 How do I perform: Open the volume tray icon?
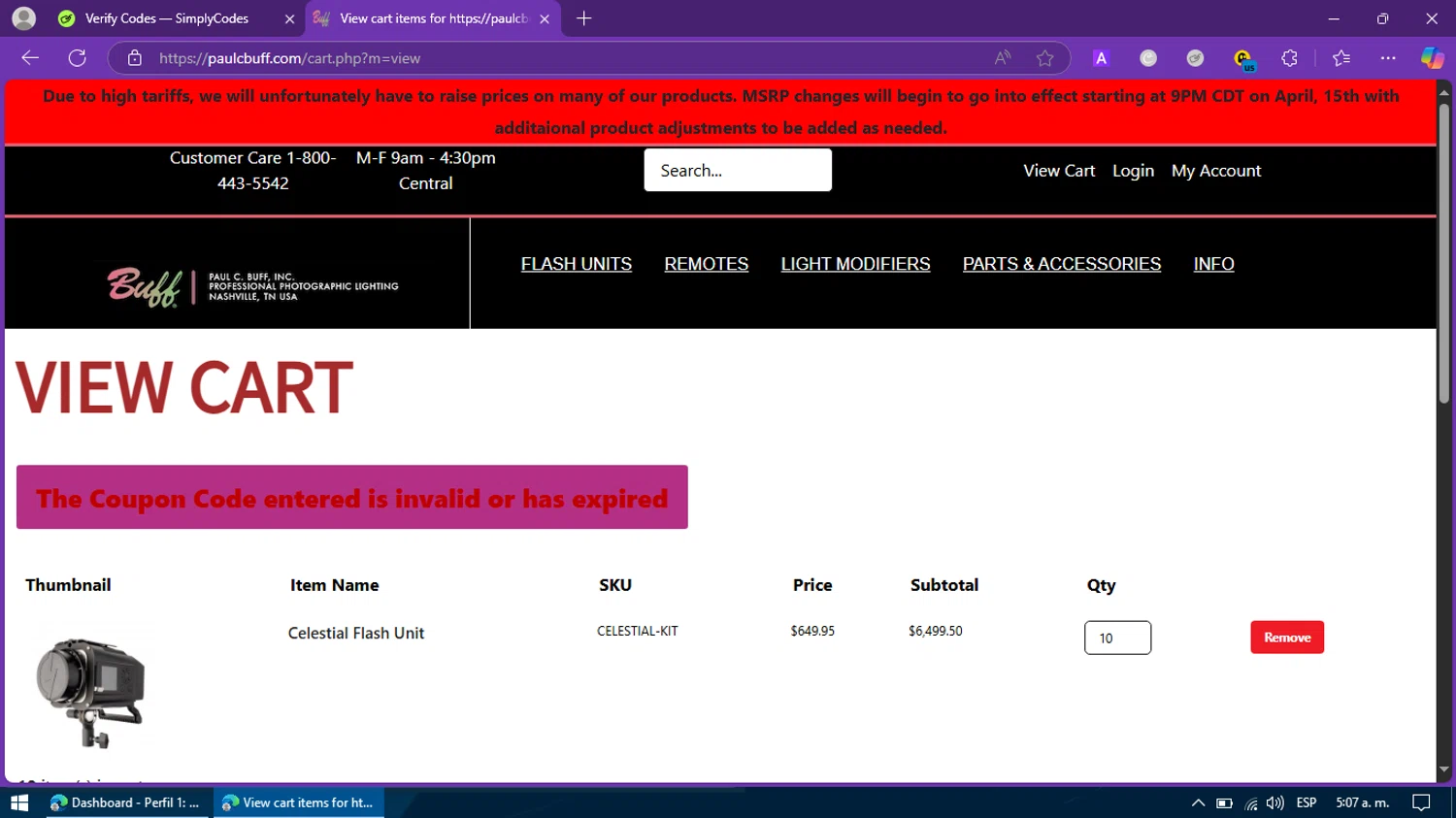[x=1275, y=802]
